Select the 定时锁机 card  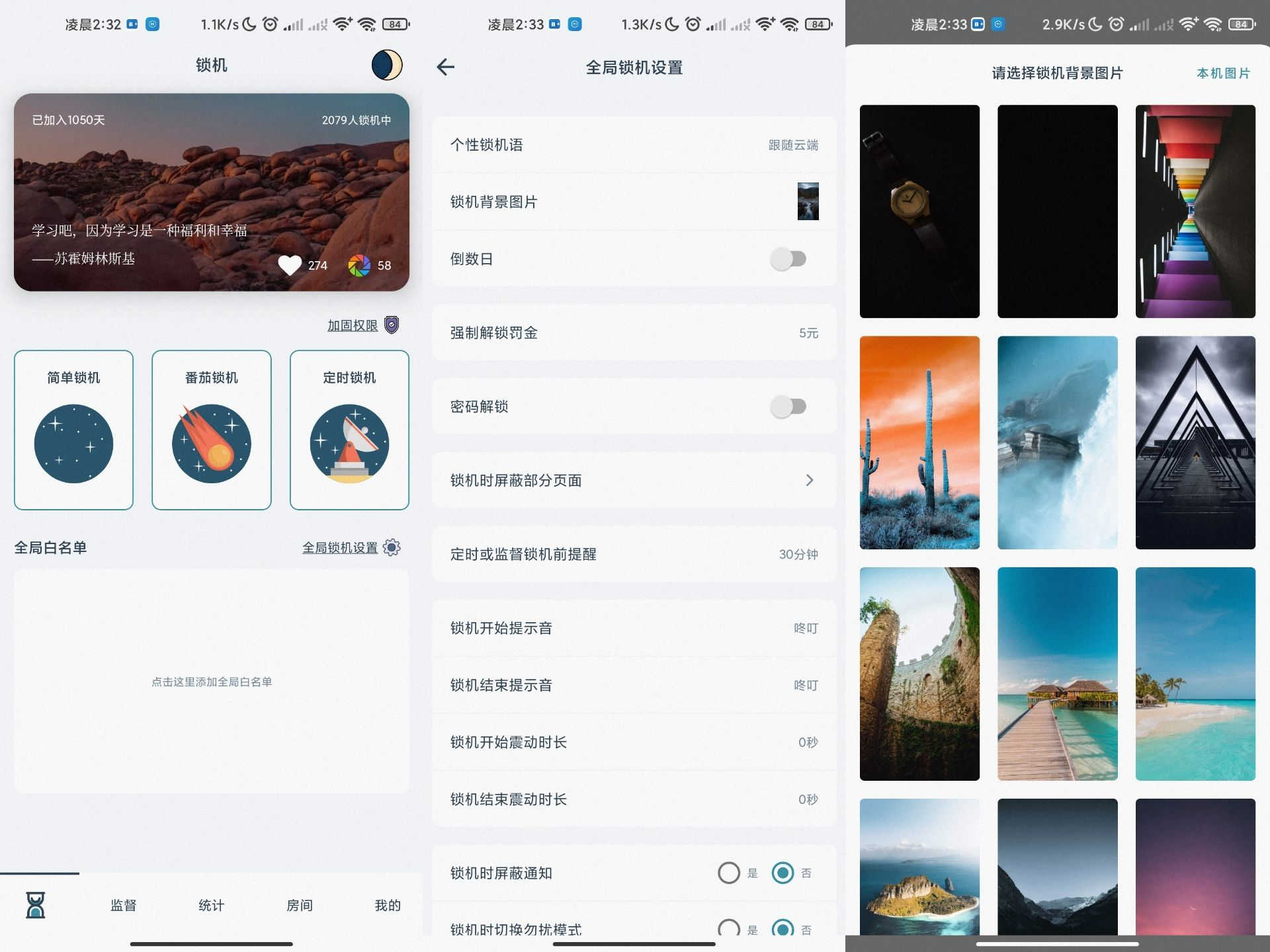click(349, 430)
